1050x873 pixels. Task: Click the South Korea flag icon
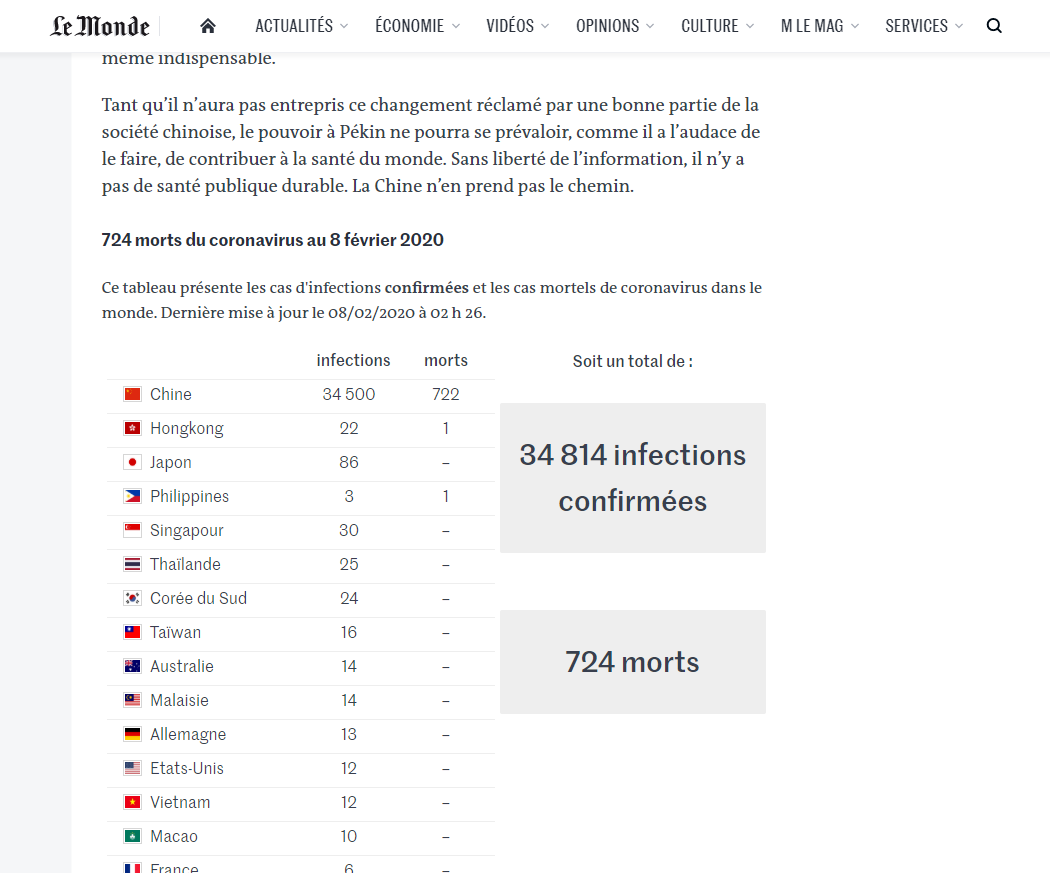click(x=132, y=598)
